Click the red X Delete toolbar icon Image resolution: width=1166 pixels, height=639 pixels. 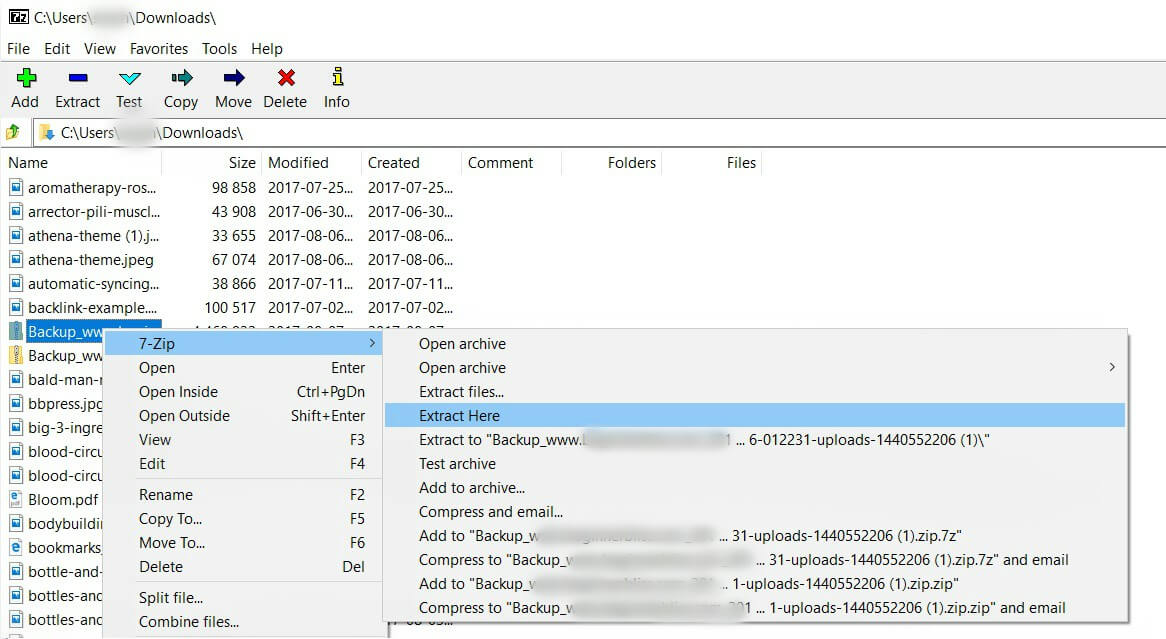pyautogui.click(x=286, y=77)
